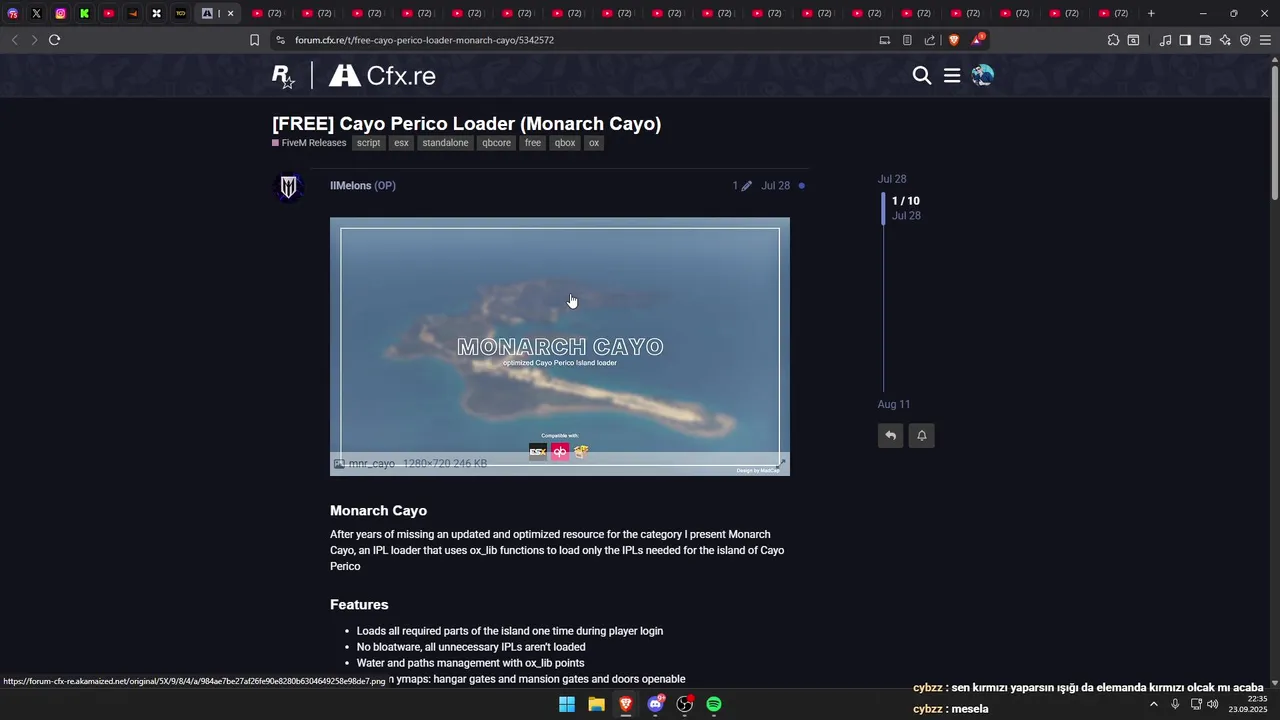Click the Rockstar Games logo

coord(284,76)
